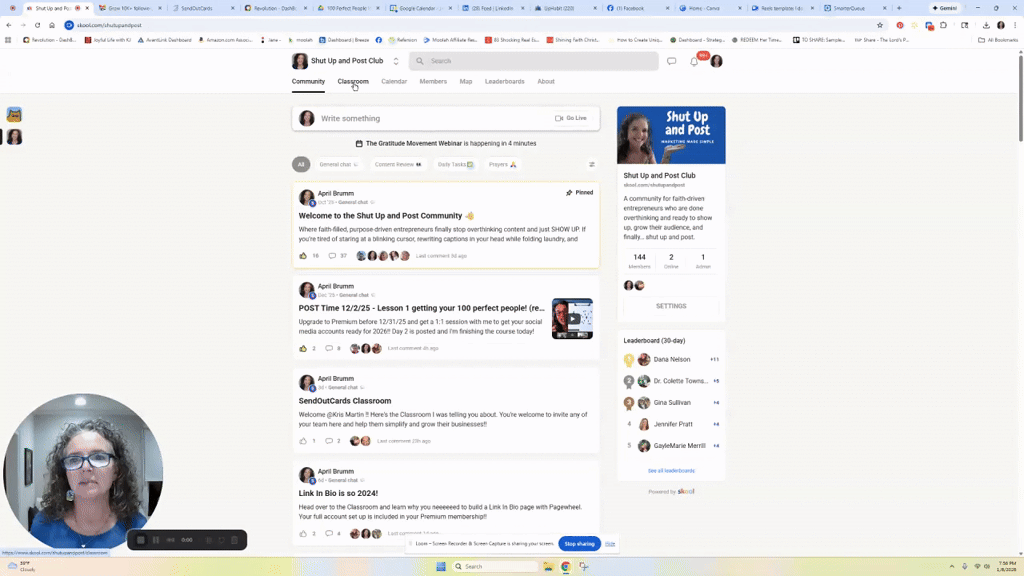Viewport: 1024px width, 576px height.
Task: Click the Pinned pin icon on the Welcome post
Action: [x=569, y=193]
